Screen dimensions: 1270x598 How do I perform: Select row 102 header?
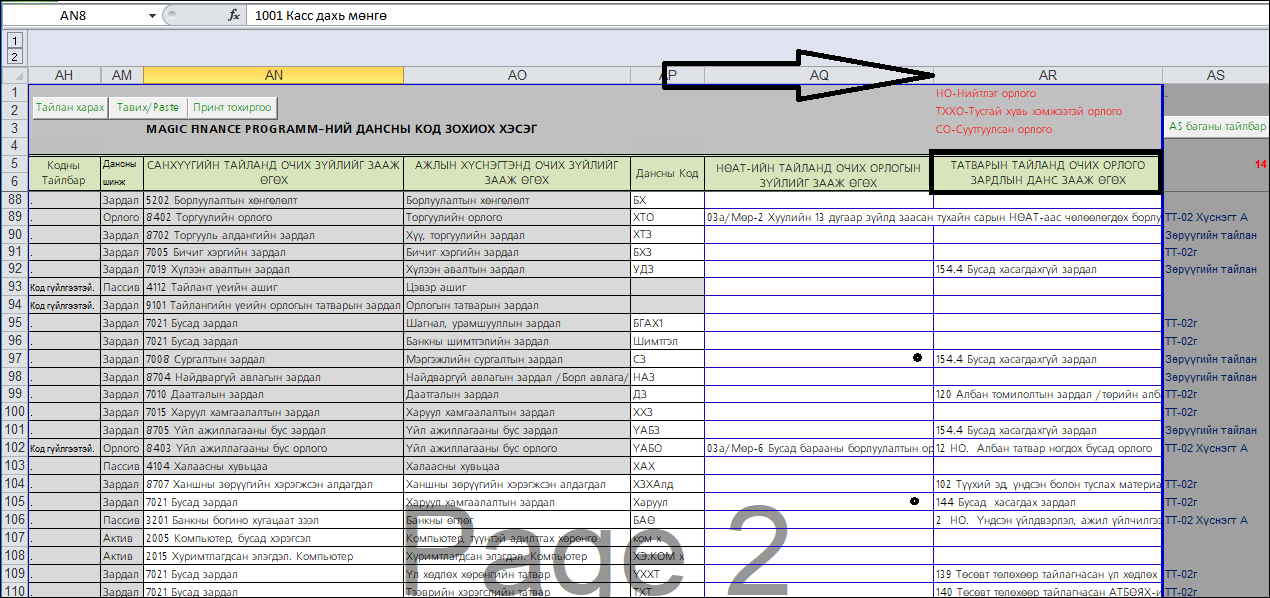[x=14, y=449]
